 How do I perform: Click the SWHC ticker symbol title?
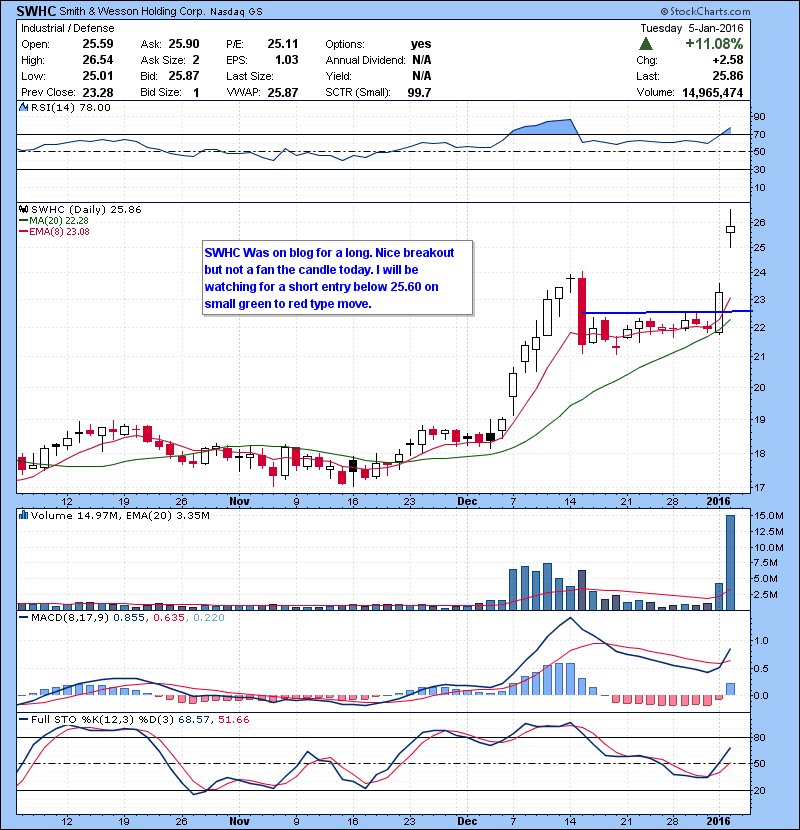36,11
